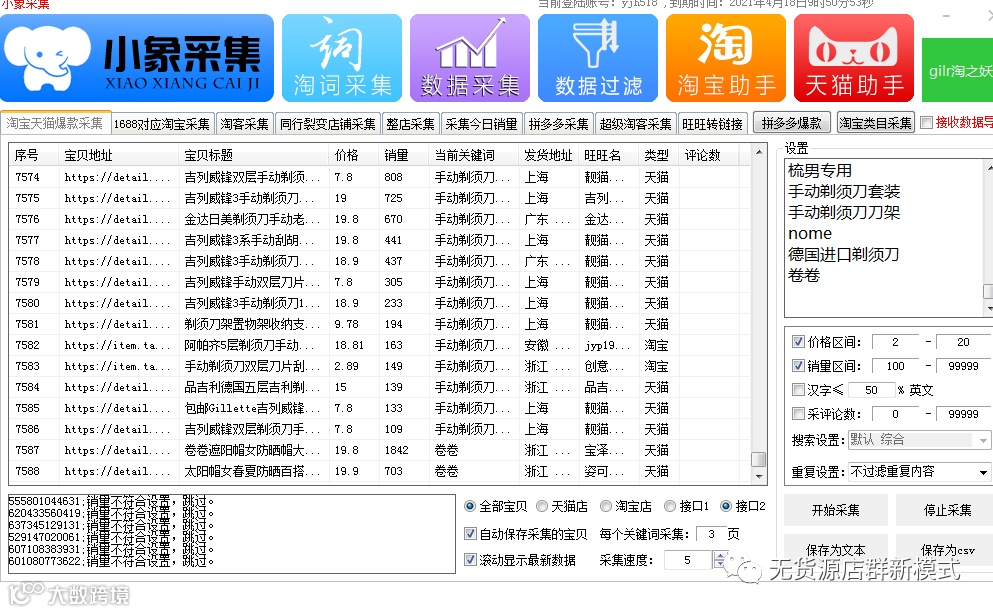This screenshot has width=993, height=613.
Task: Click the results table scrollbar thumb
Action: 758,458
